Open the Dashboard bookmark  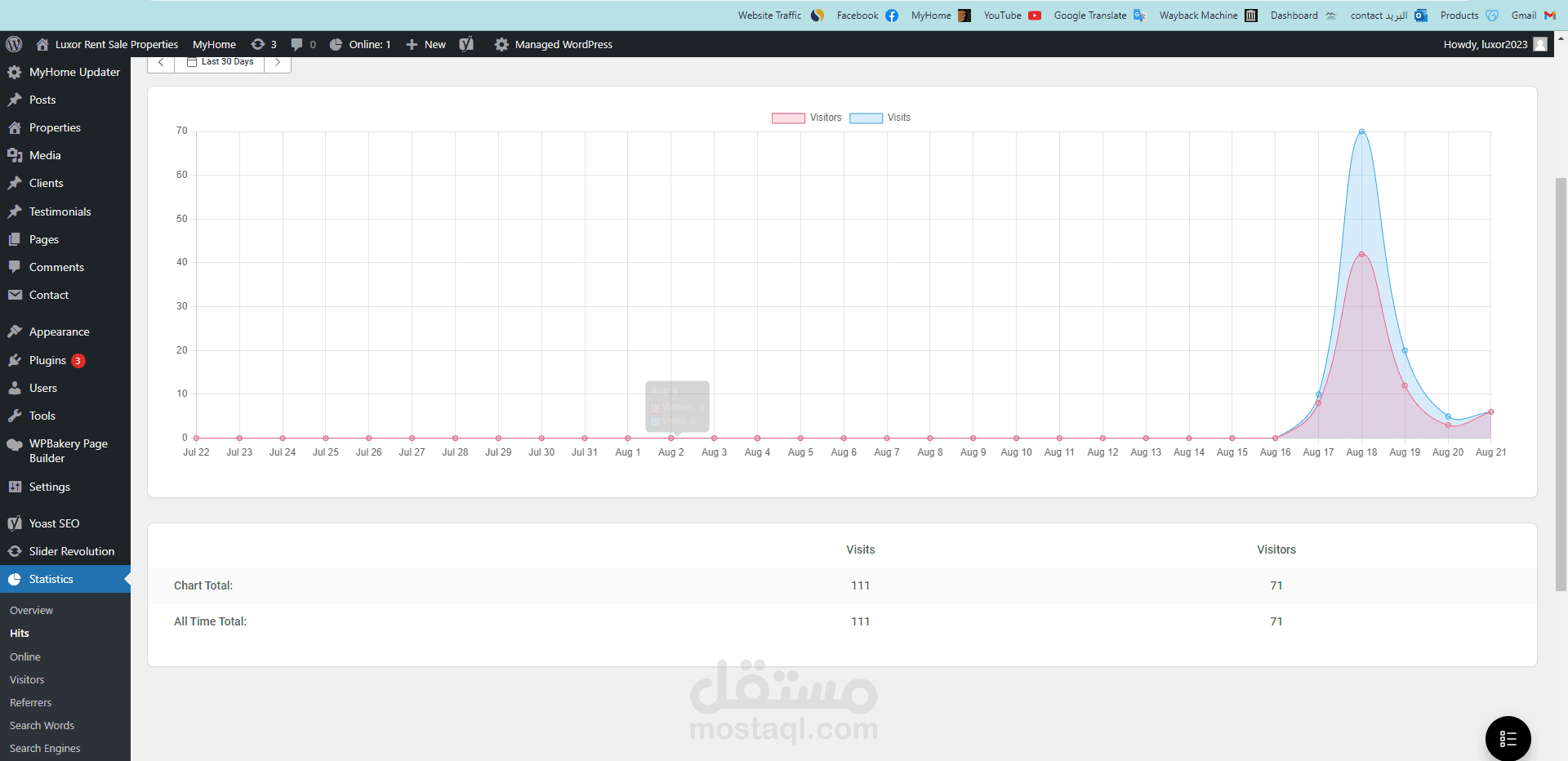click(1303, 16)
